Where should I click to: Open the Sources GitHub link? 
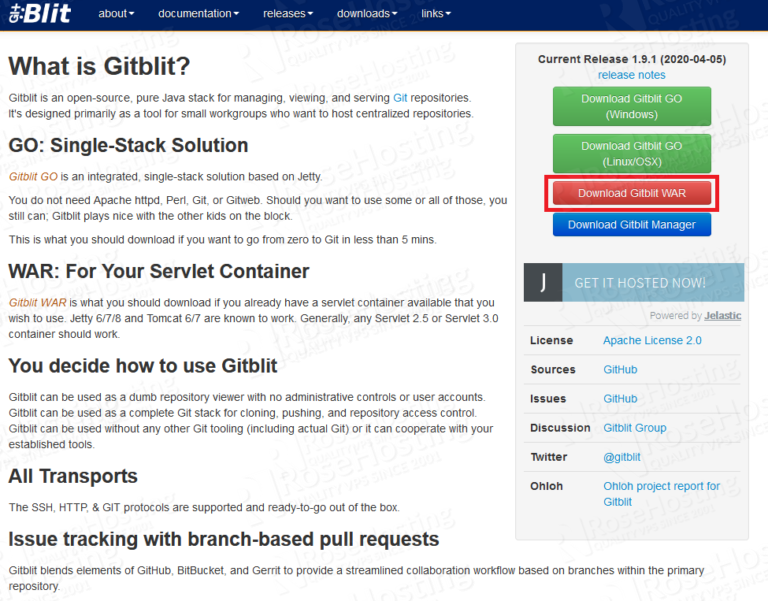tap(620, 370)
